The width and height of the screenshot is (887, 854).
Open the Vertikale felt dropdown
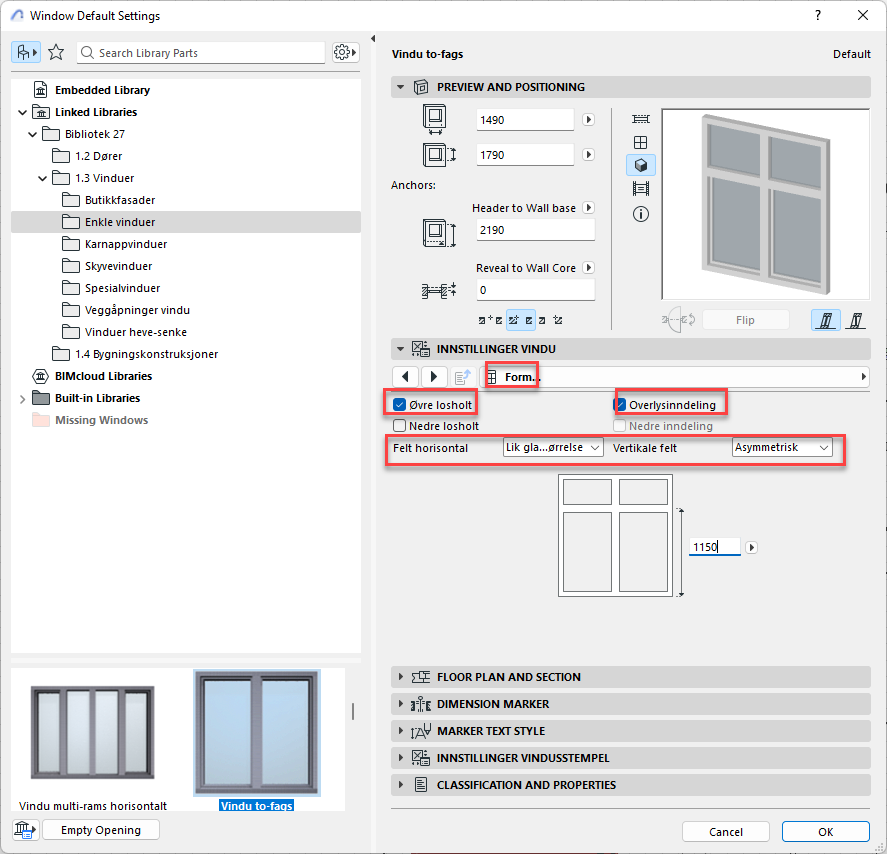[782, 448]
